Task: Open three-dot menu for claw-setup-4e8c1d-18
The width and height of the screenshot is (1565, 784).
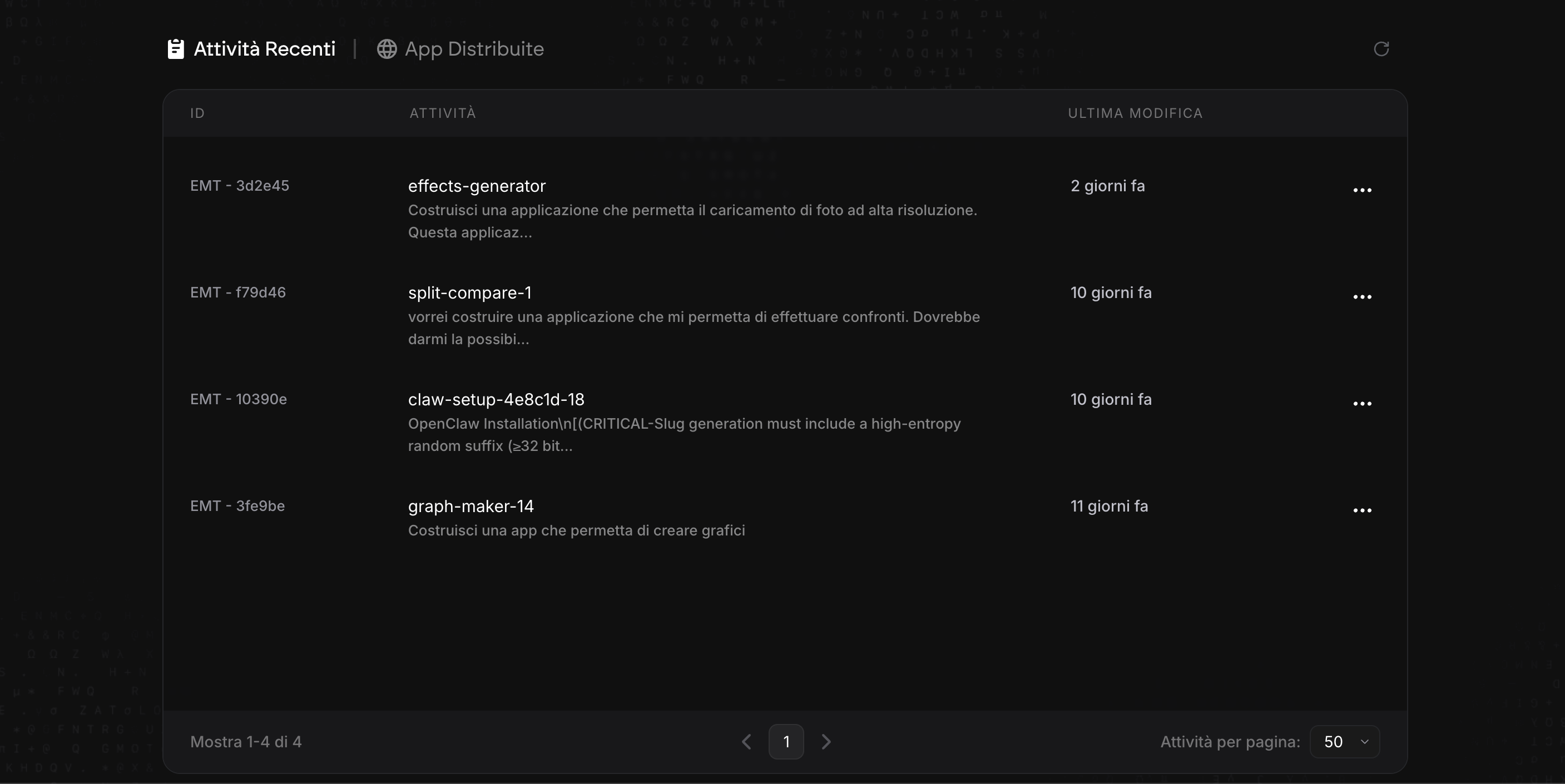Action: pos(1362,404)
